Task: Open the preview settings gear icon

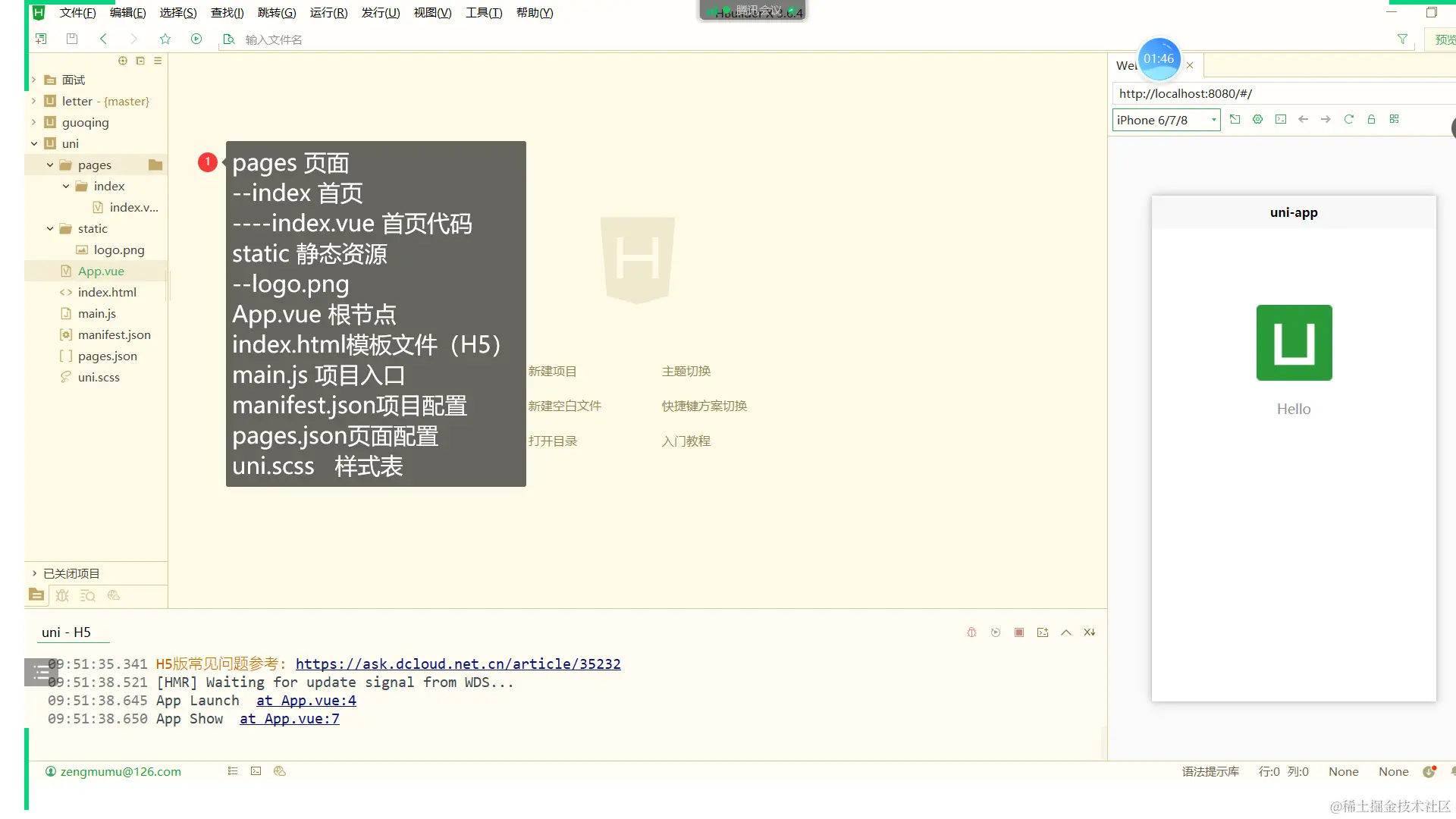Action: tap(1257, 119)
